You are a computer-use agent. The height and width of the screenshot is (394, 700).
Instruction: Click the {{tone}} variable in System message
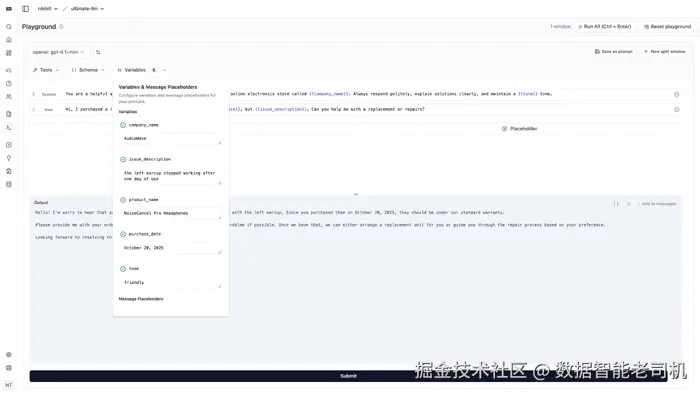[x=528, y=94]
